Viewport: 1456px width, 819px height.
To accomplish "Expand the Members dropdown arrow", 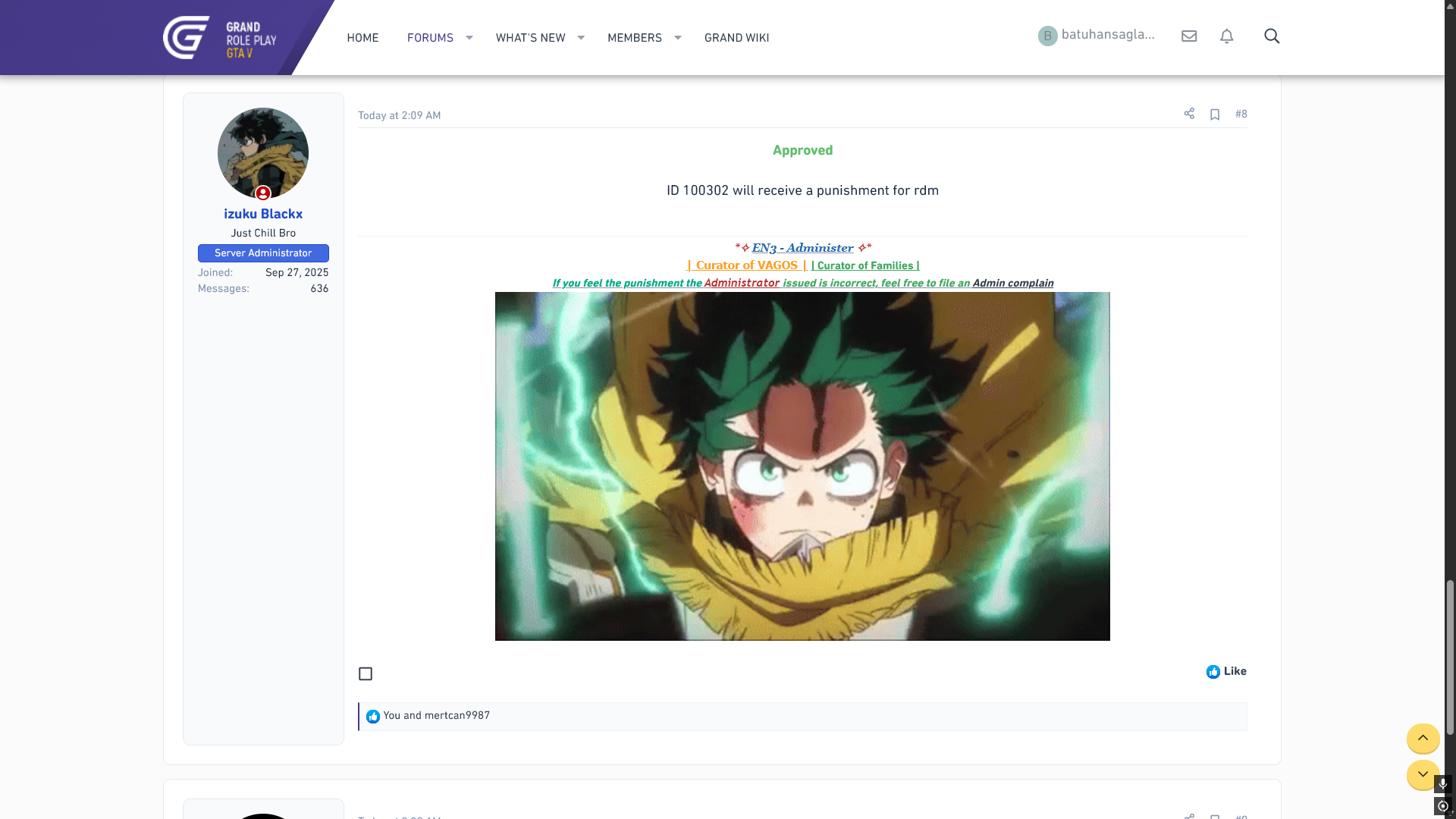I will pos(678,37).
